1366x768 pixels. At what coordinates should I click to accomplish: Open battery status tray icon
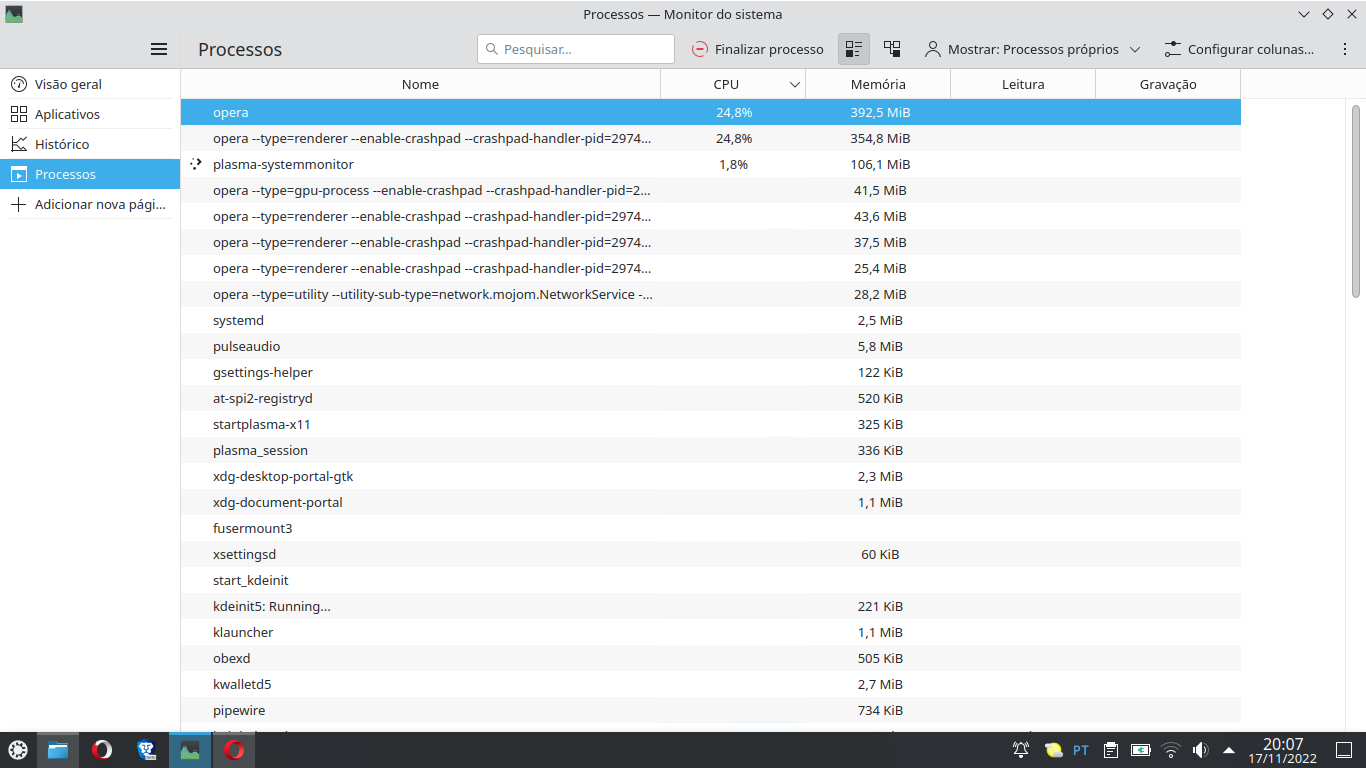coord(1141,750)
